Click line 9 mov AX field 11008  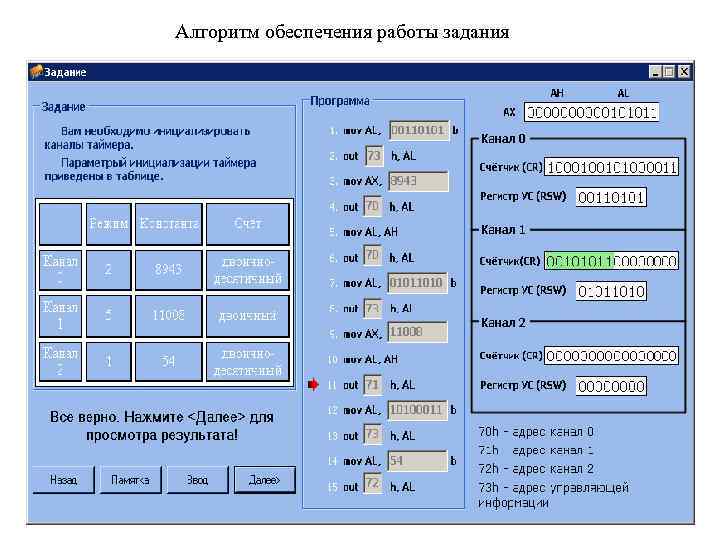417,332
